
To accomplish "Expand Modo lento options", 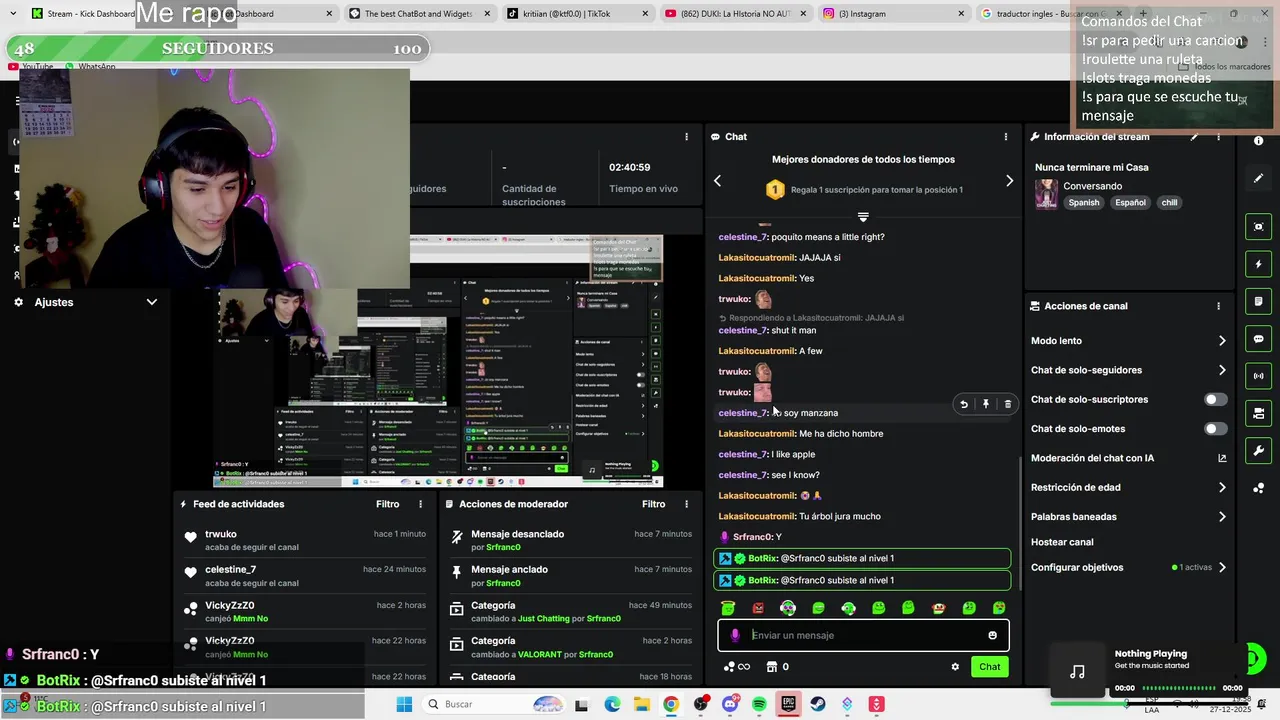I will pyautogui.click(x=1222, y=341).
